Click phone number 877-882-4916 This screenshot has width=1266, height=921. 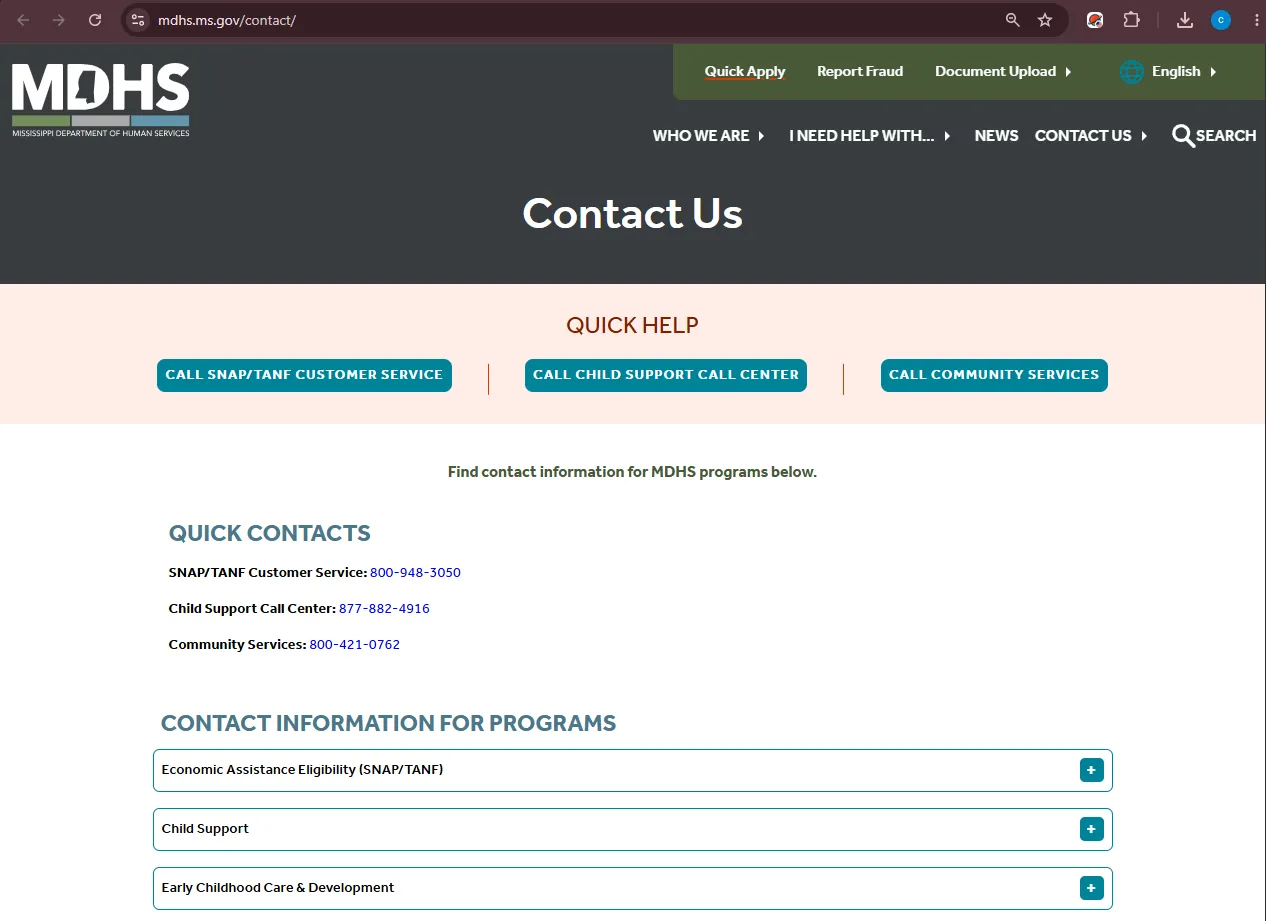click(x=384, y=609)
